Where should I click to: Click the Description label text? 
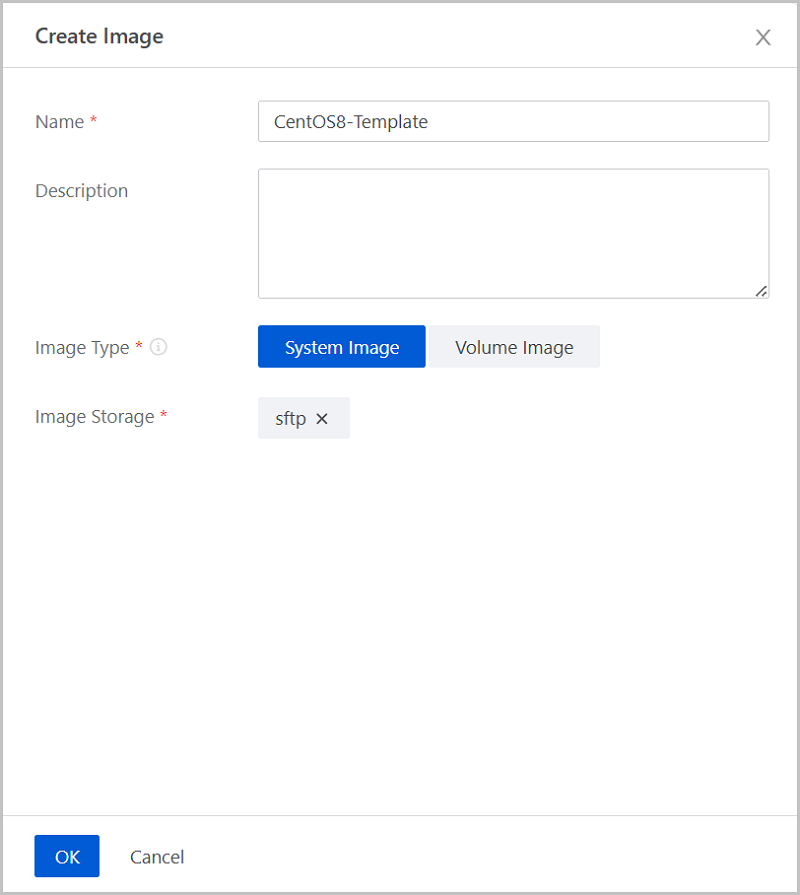(81, 191)
